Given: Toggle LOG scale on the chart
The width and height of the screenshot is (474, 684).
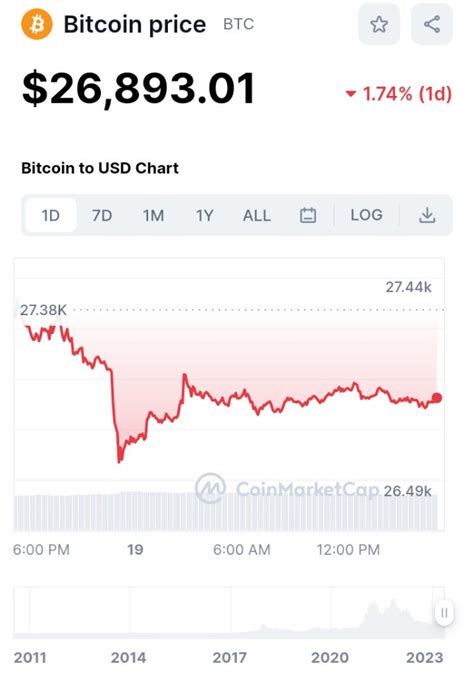Looking at the screenshot, I should point(366,215).
